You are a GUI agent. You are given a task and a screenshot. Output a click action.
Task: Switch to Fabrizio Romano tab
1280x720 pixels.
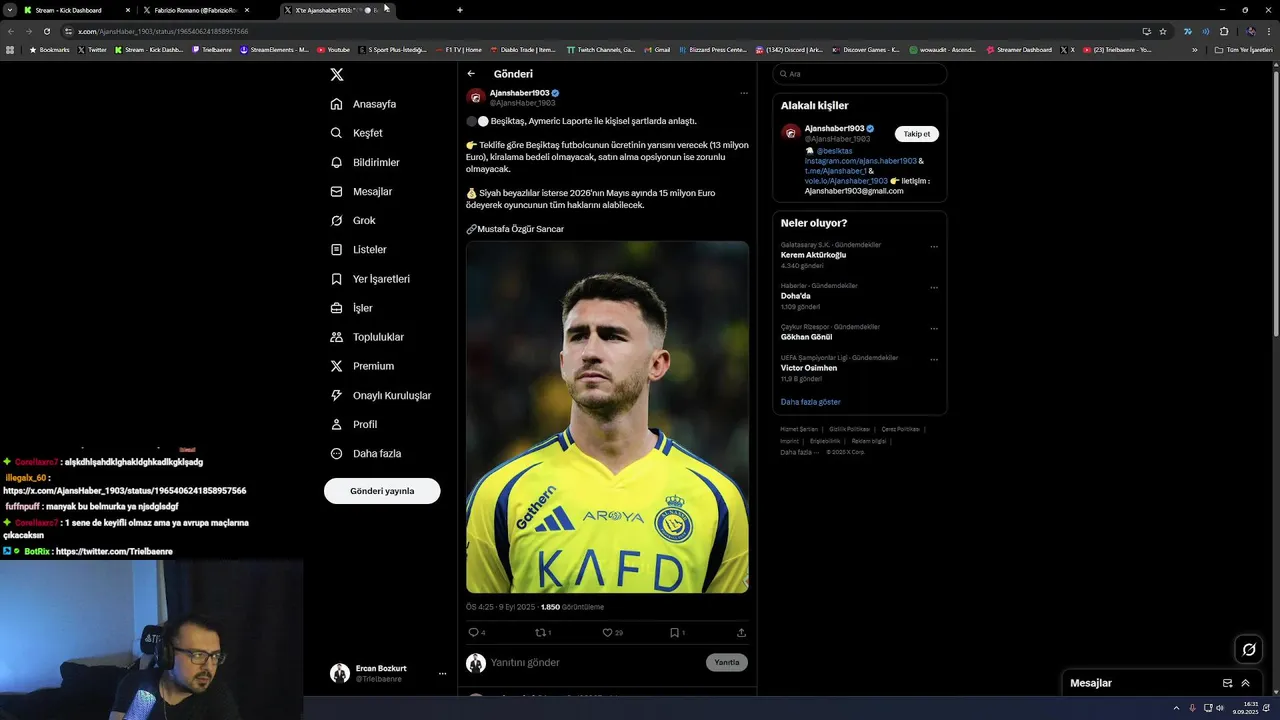click(x=195, y=10)
